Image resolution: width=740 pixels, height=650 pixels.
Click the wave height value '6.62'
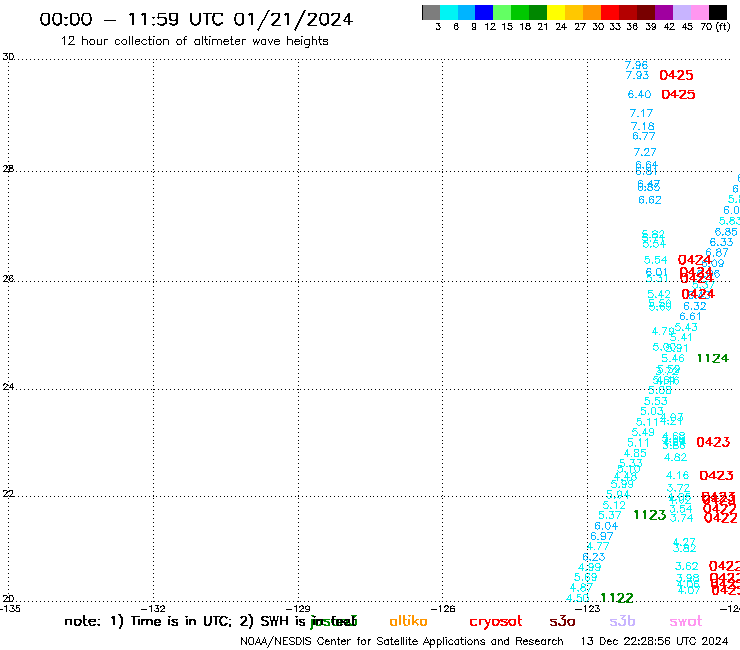650,200
